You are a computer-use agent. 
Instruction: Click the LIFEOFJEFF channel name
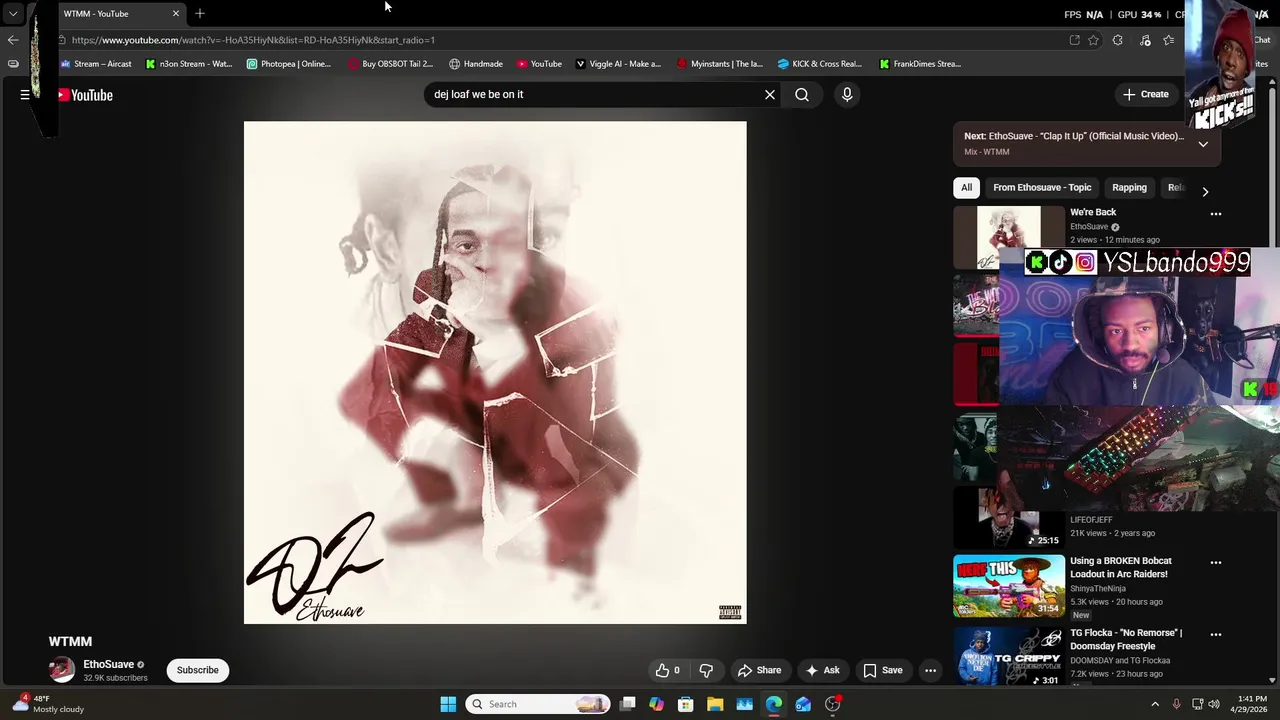[1091, 520]
